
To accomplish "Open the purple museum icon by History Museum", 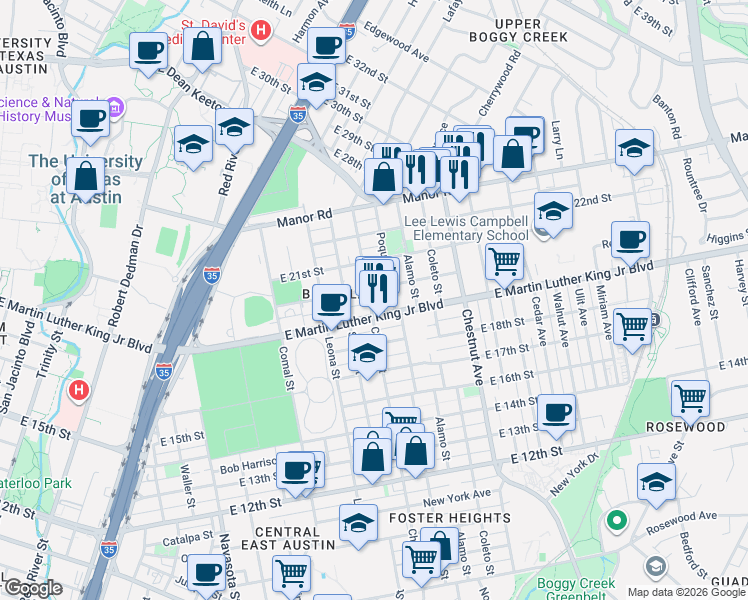I will tap(115, 107).
